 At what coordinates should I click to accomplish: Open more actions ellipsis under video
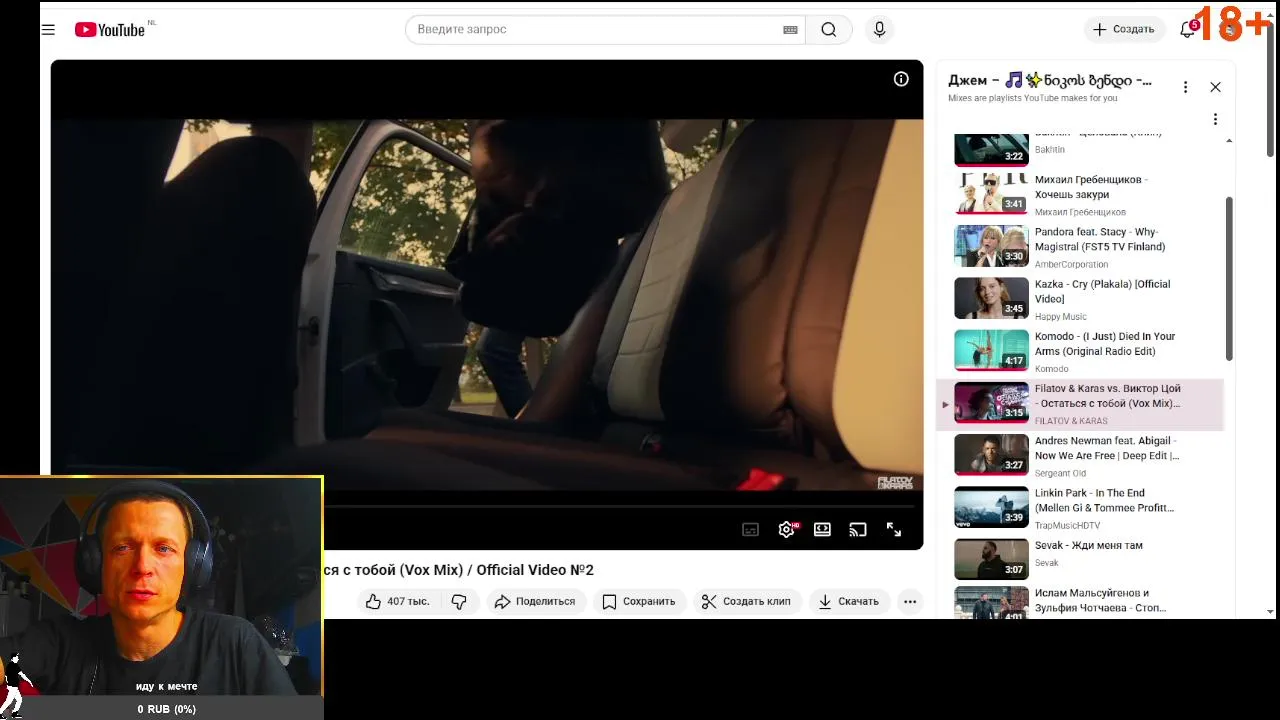pyautogui.click(x=910, y=601)
